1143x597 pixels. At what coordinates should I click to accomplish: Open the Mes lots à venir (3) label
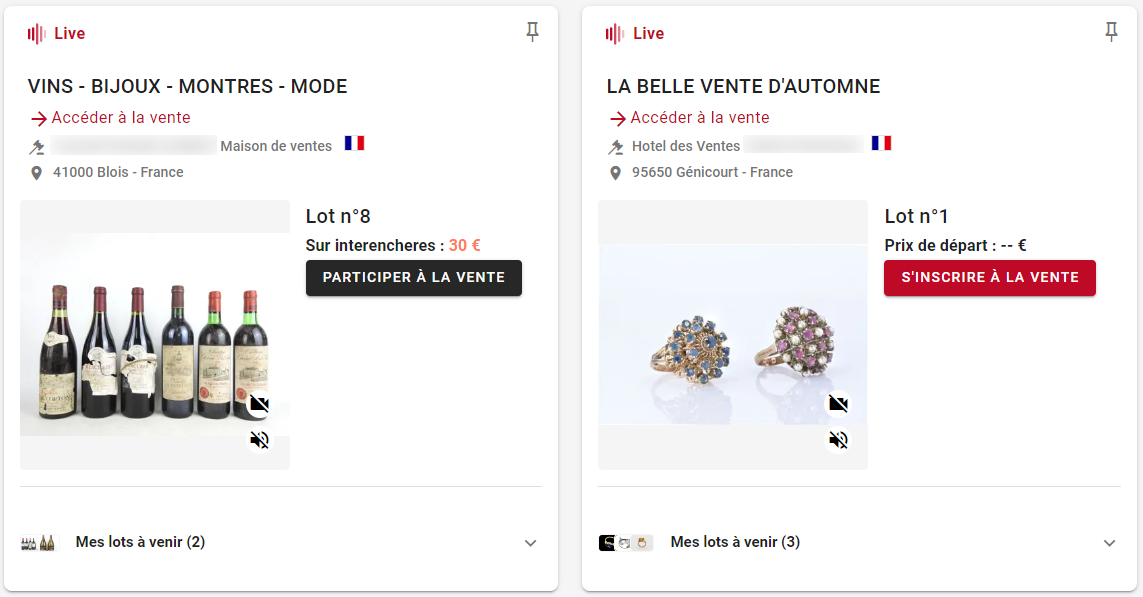(x=735, y=542)
